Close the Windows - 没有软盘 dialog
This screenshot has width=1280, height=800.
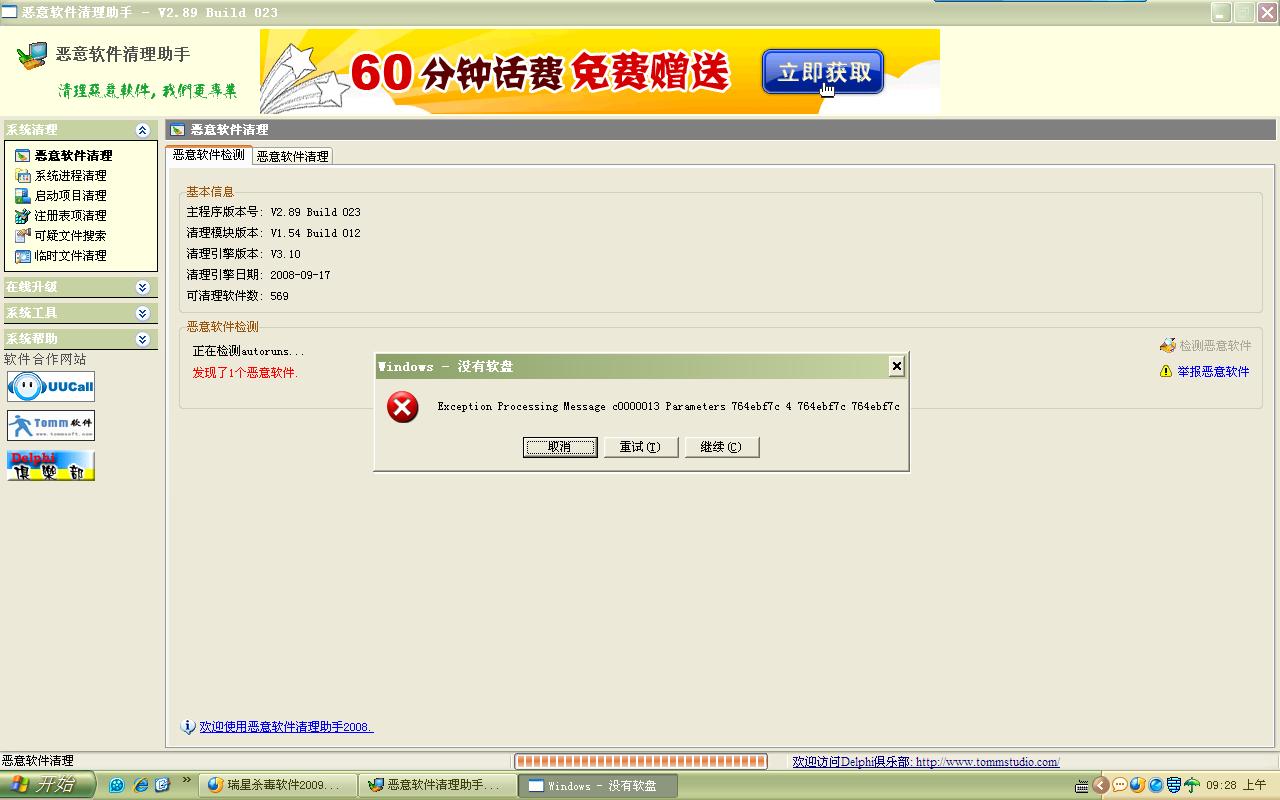(897, 366)
